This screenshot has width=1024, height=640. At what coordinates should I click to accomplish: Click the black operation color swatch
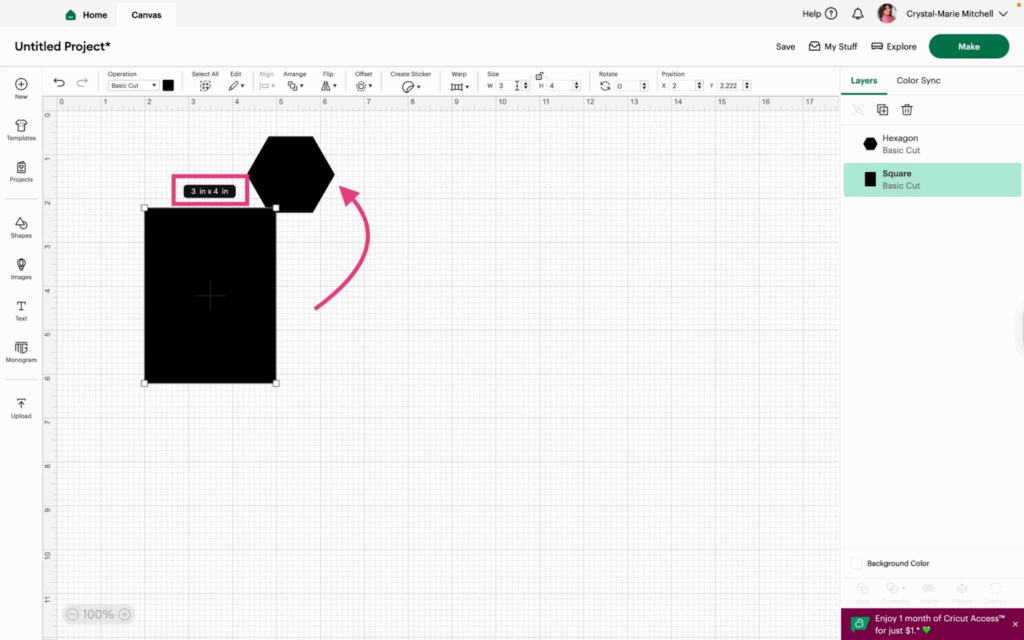168,86
